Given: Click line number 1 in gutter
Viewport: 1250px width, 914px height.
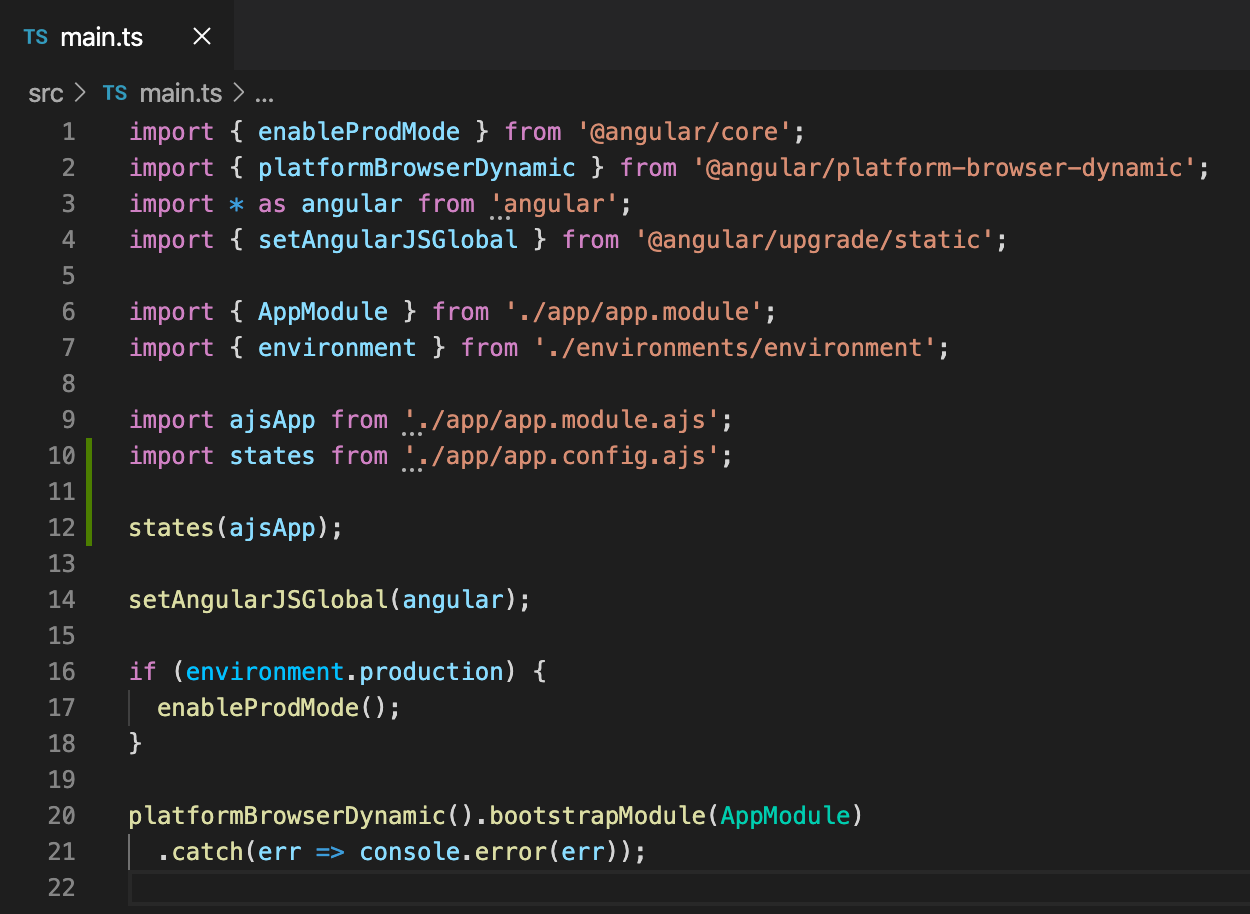Looking at the screenshot, I should 68,132.
